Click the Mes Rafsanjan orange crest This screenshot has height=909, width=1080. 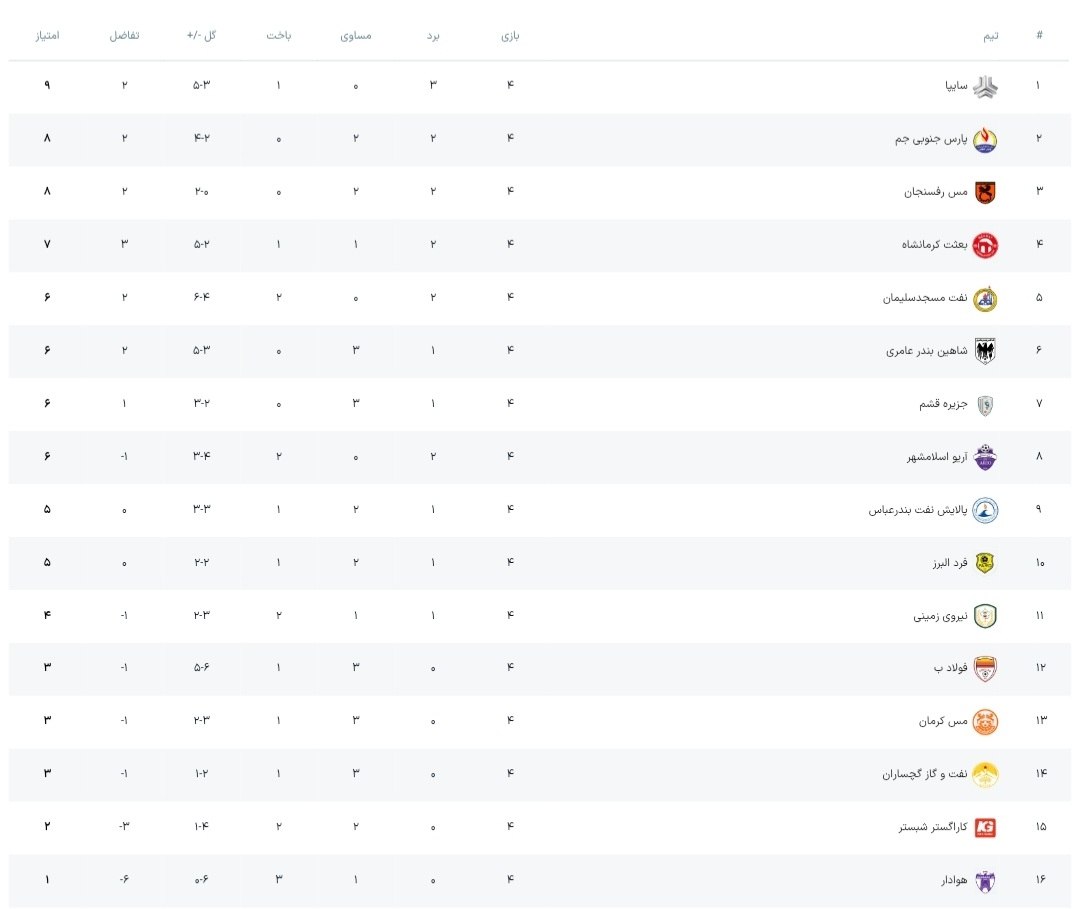point(985,193)
